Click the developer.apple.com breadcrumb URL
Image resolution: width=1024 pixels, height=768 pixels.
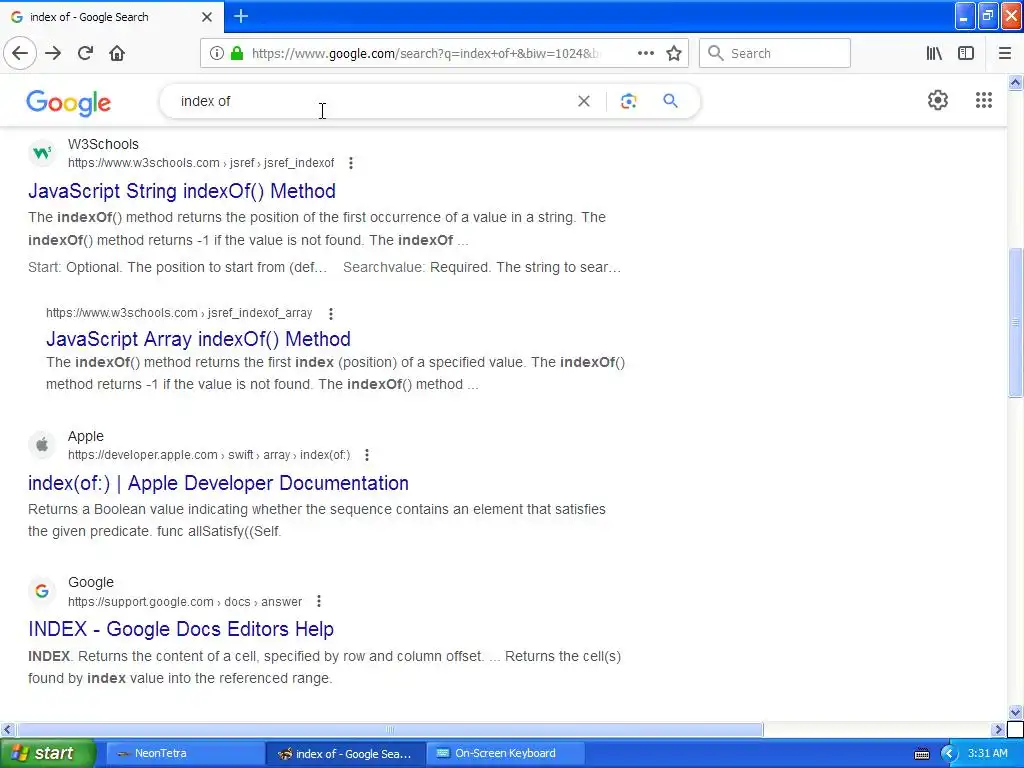coord(209,455)
